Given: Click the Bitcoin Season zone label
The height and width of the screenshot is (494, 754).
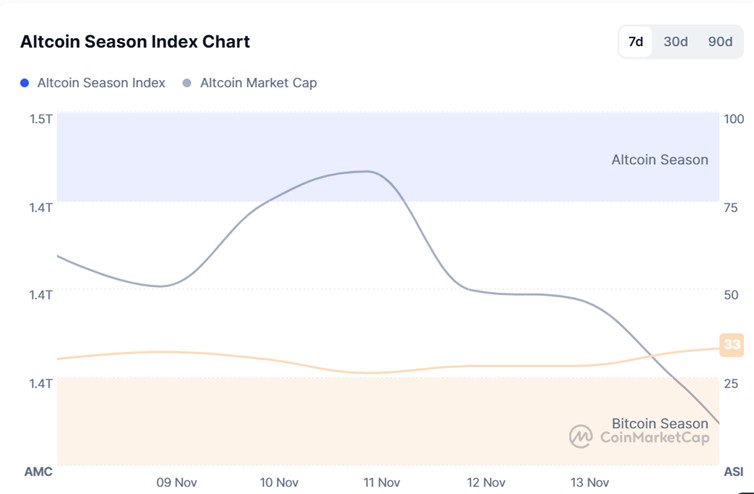Looking at the screenshot, I should 659,424.
